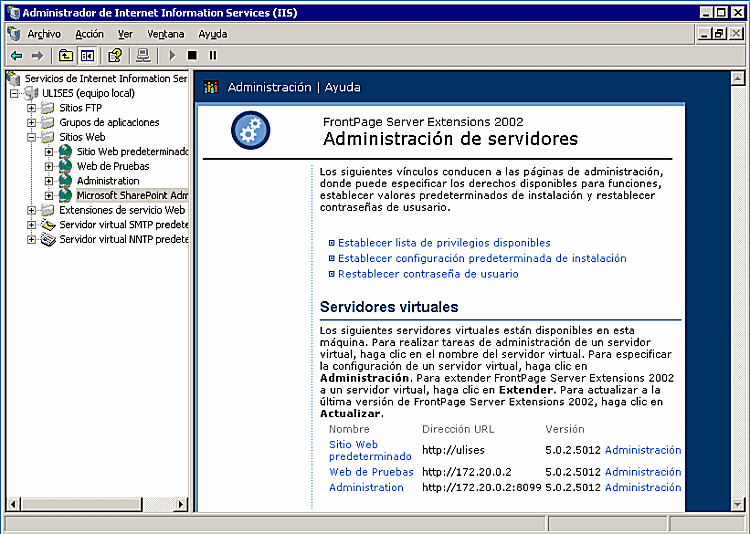This screenshot has width=750, height=534.
Task: Click Administración link for http://ulises row
Action: (x=643, y=450)
